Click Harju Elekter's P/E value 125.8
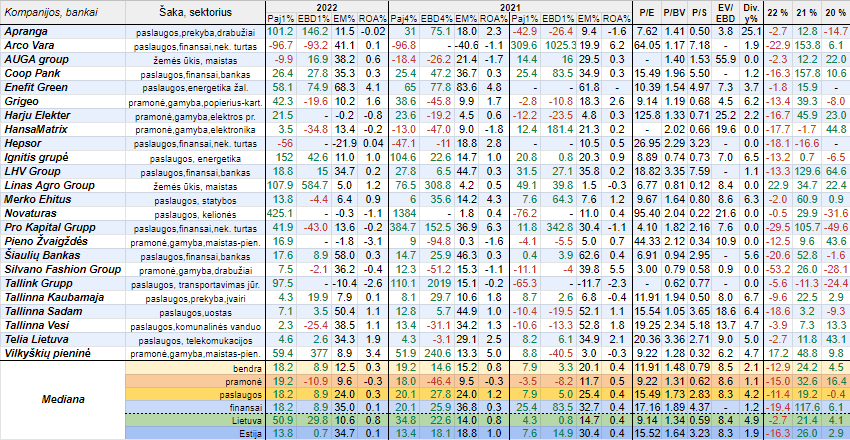 (x=649, y=116)
